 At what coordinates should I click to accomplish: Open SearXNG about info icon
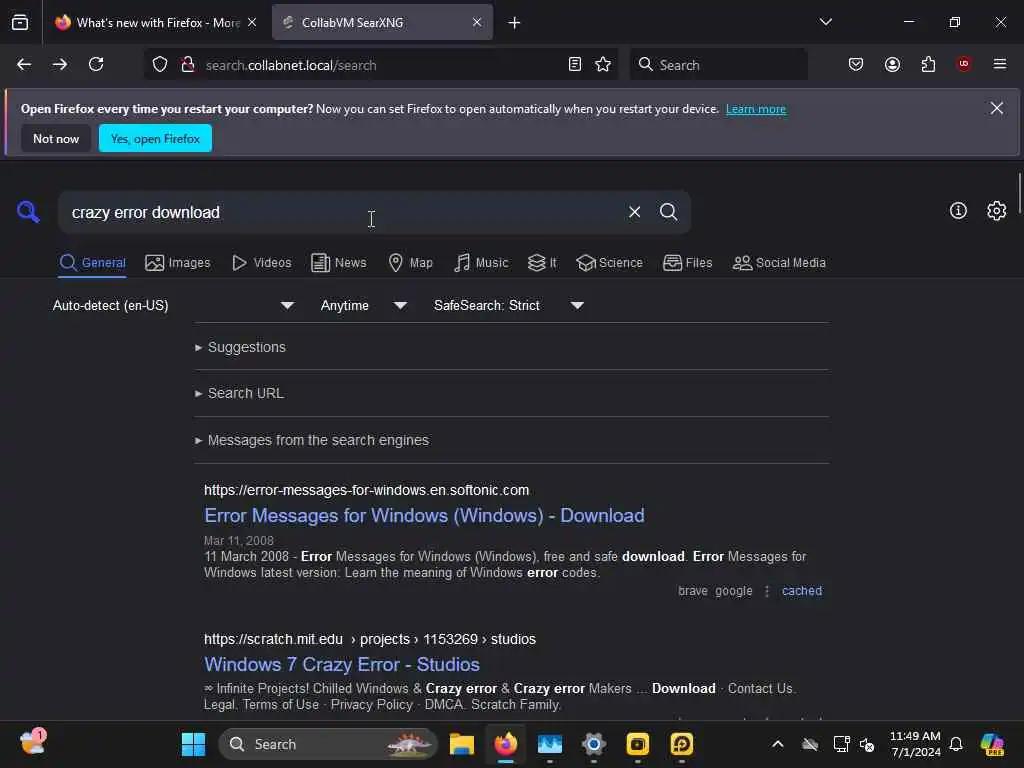tap(958, 210)
